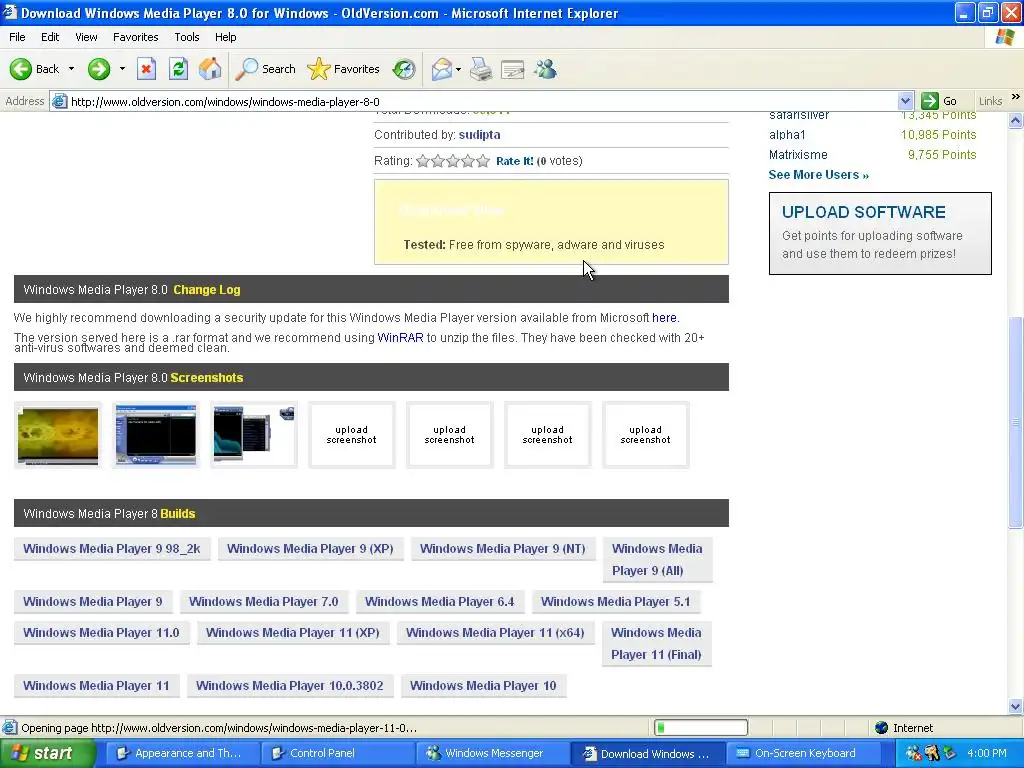Open Favorites star toolbar button
1024x768 pixels.
344,69
